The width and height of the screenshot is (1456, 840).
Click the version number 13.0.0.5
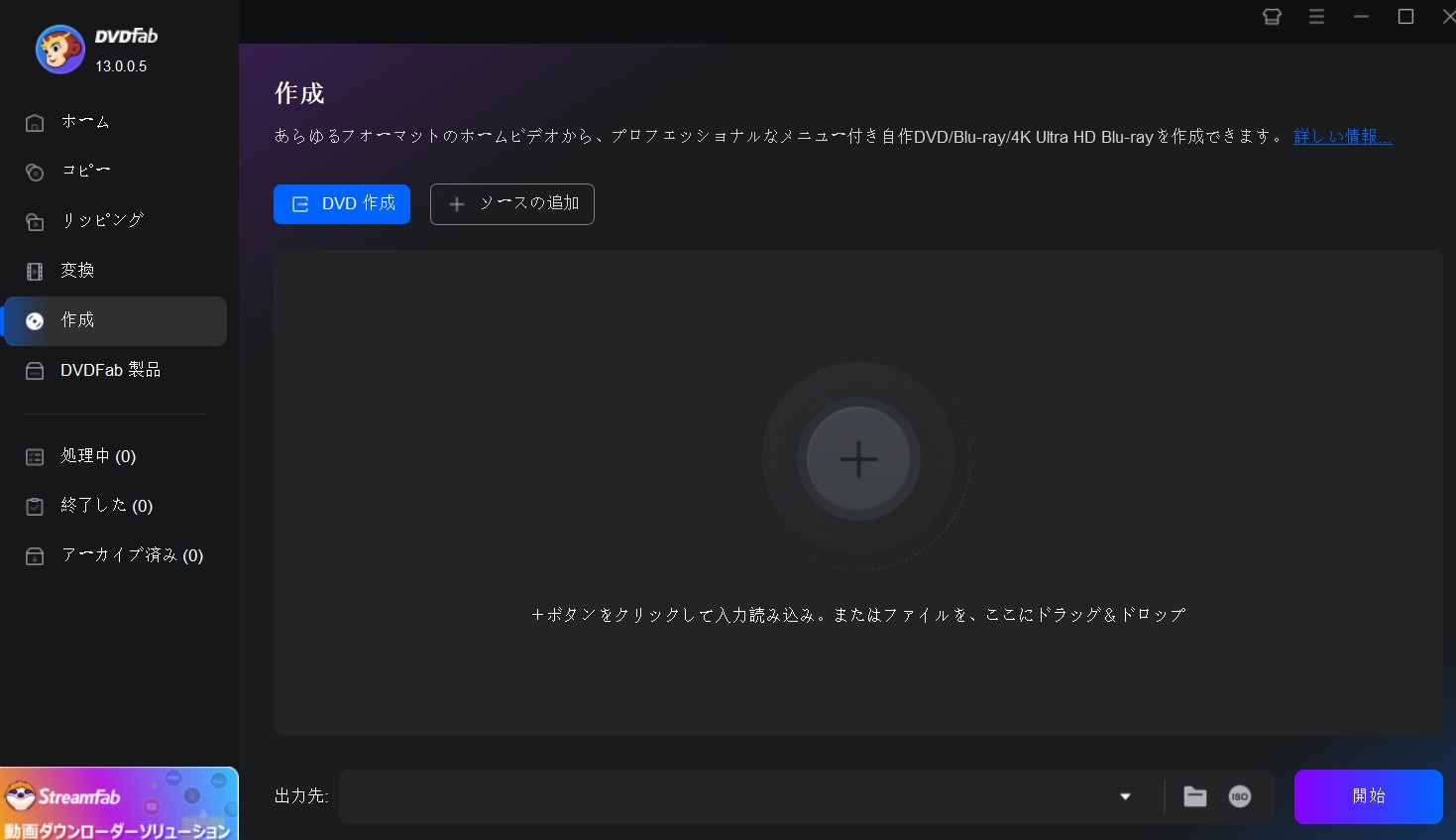(x=121, y=66)
